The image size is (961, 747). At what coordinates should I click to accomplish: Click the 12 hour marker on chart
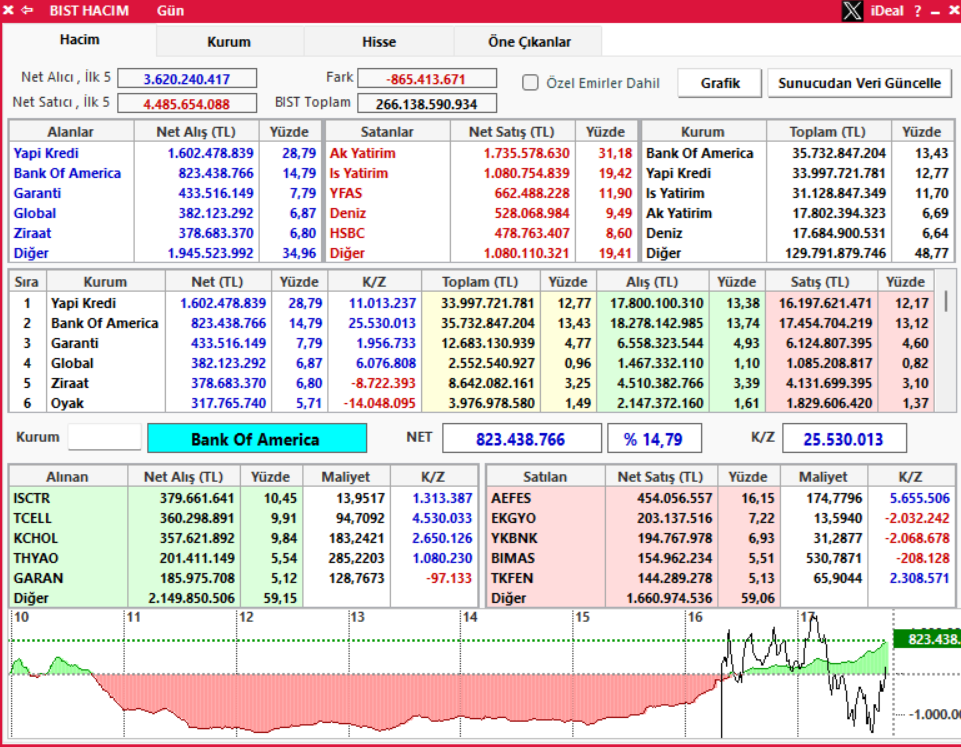246,617
